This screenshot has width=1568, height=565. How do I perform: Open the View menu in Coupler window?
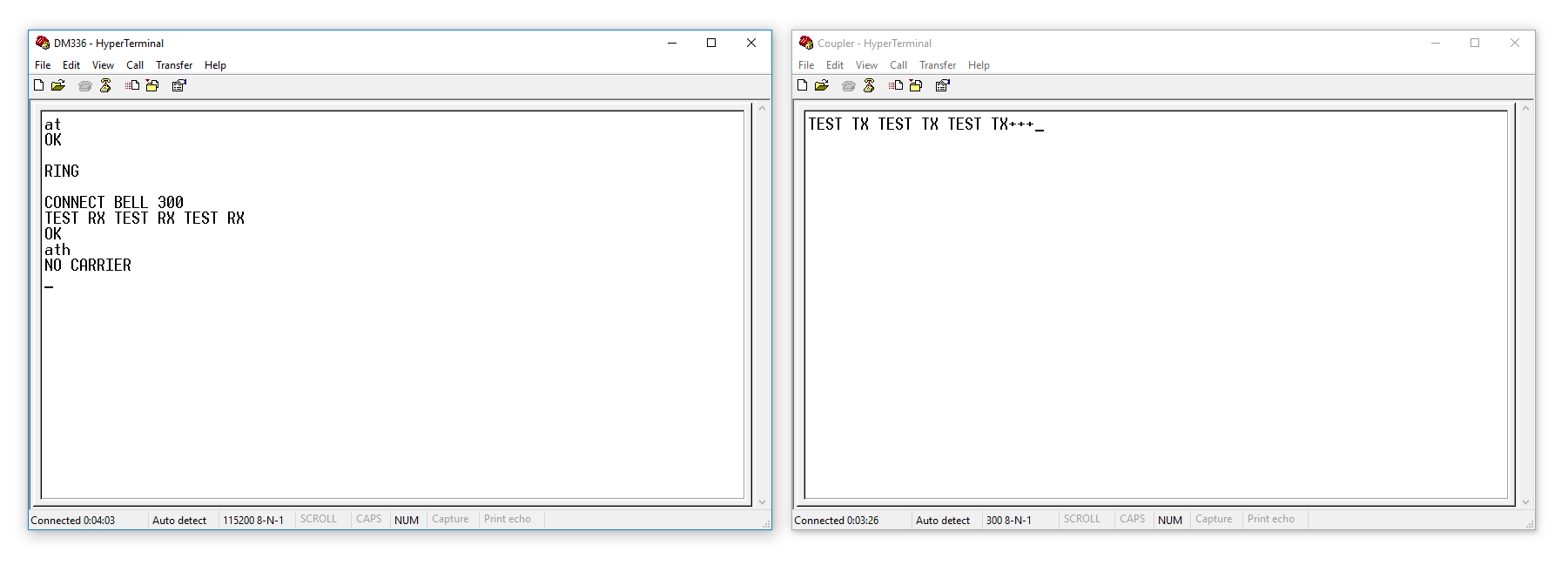pyautogui.click(x=866, y=65)
